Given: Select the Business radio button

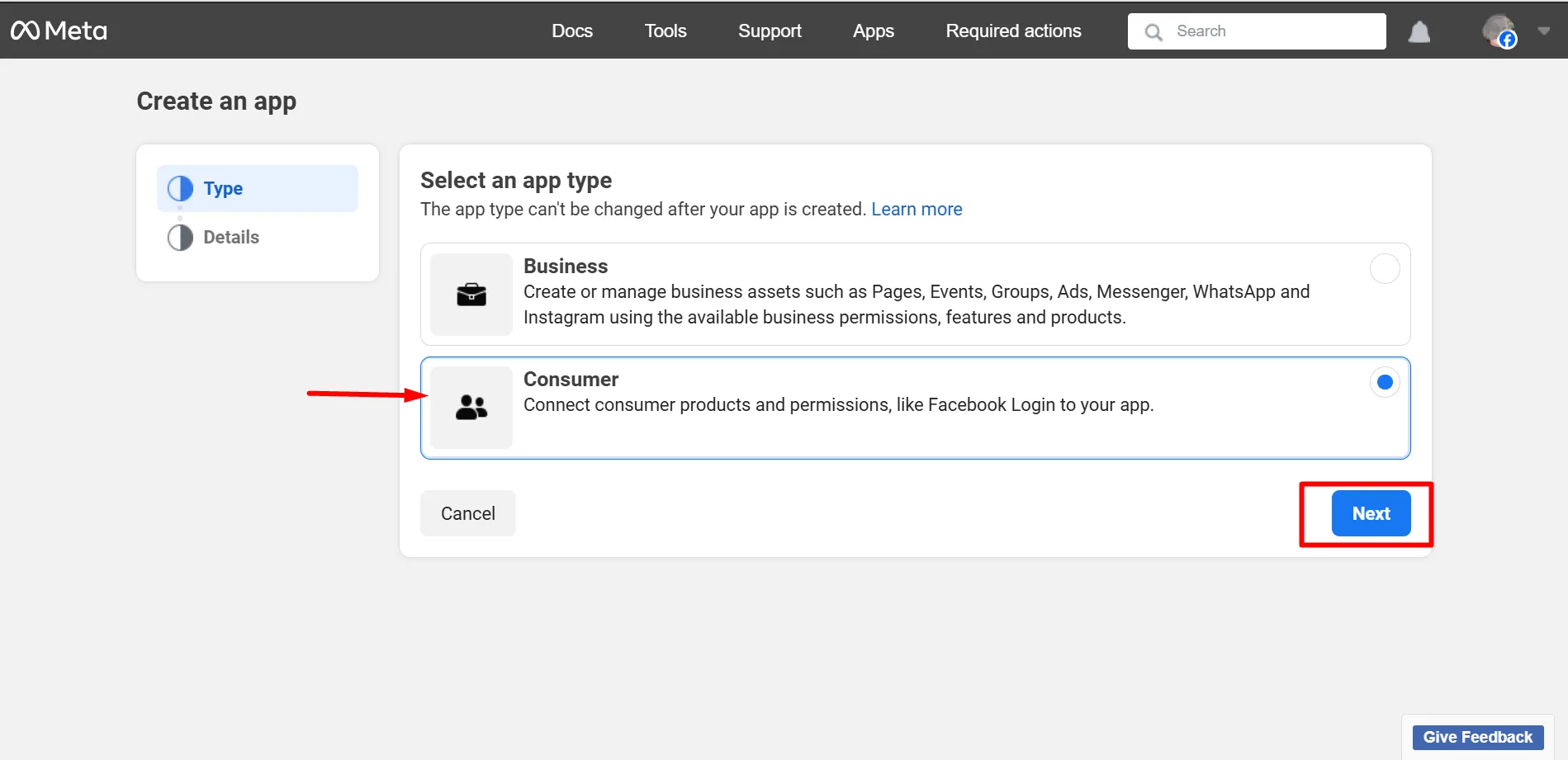Looking at the screenshot, I should [1385, 268].
